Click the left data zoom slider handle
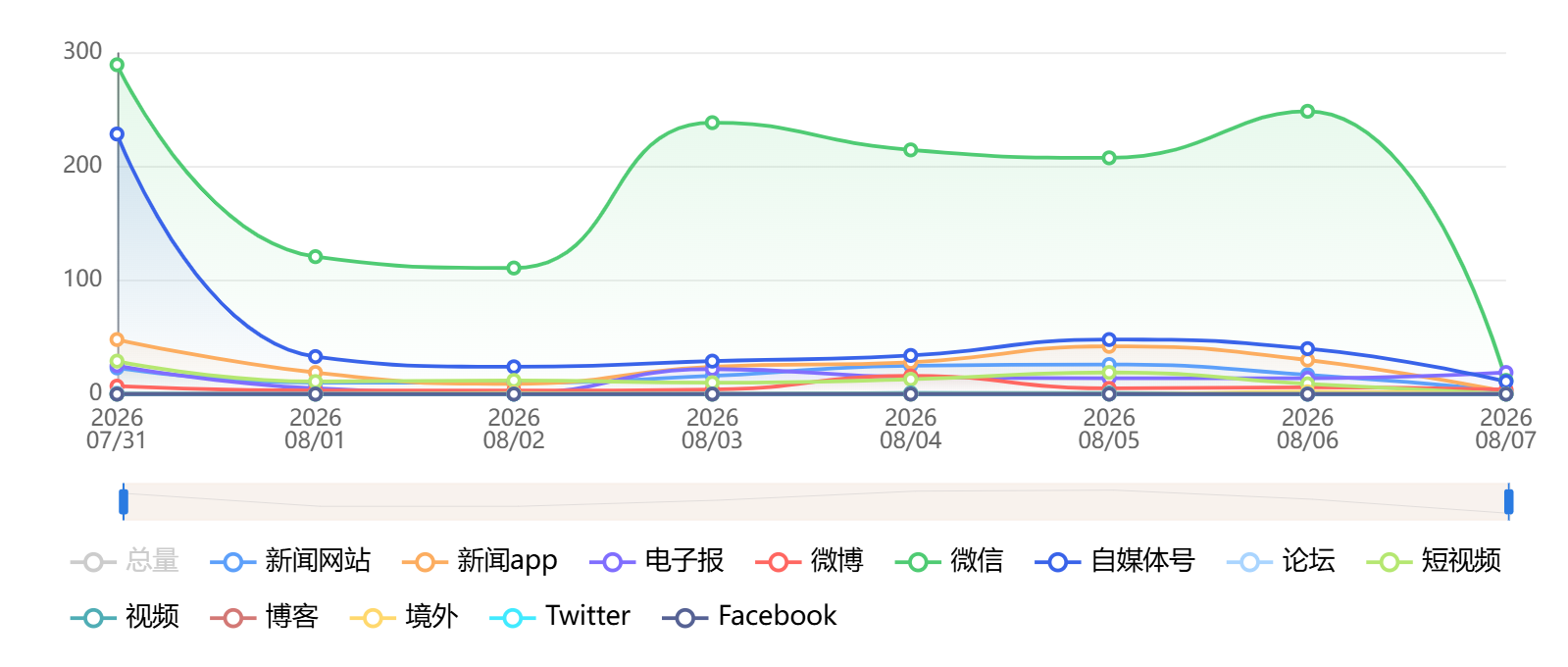The image size is (1568, 667). (124, 501)
